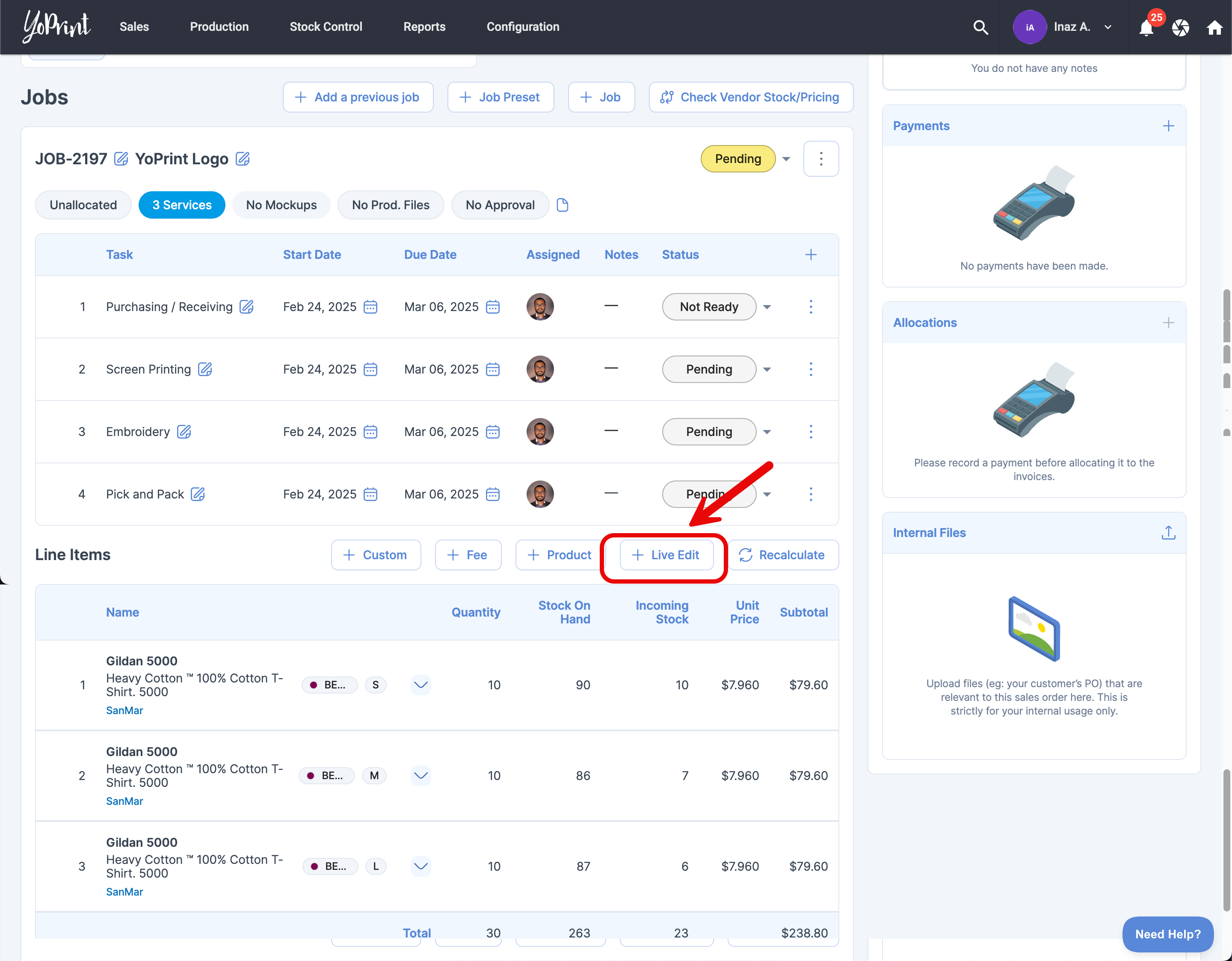Open Production menu
The height and width of the screenshot is (961, 1232).
(x=219, y=27)
